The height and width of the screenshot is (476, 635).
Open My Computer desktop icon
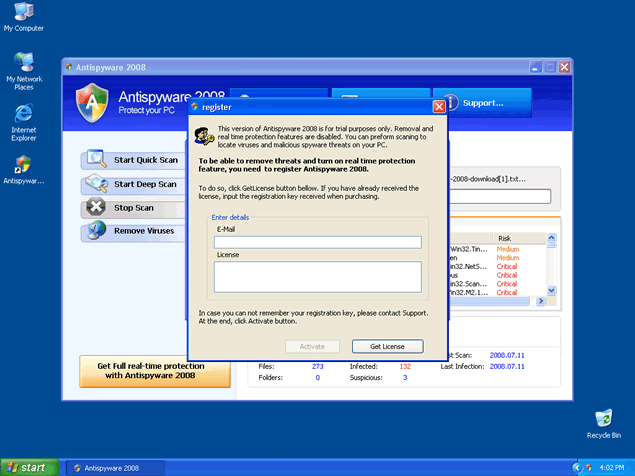pos(23,13)
